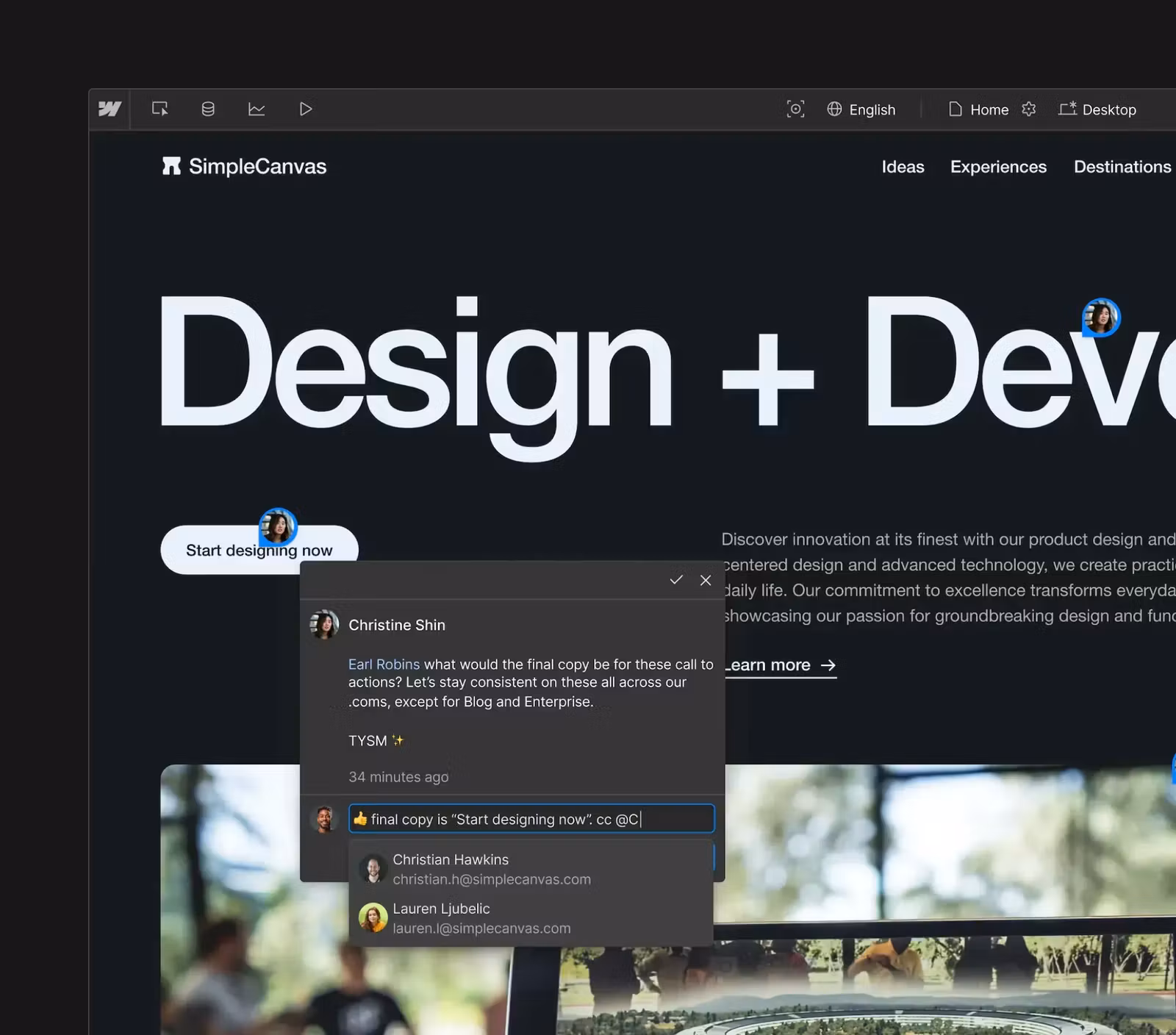Close the comment thread popup
1176x1035 pixels.
tap(706, 580)
